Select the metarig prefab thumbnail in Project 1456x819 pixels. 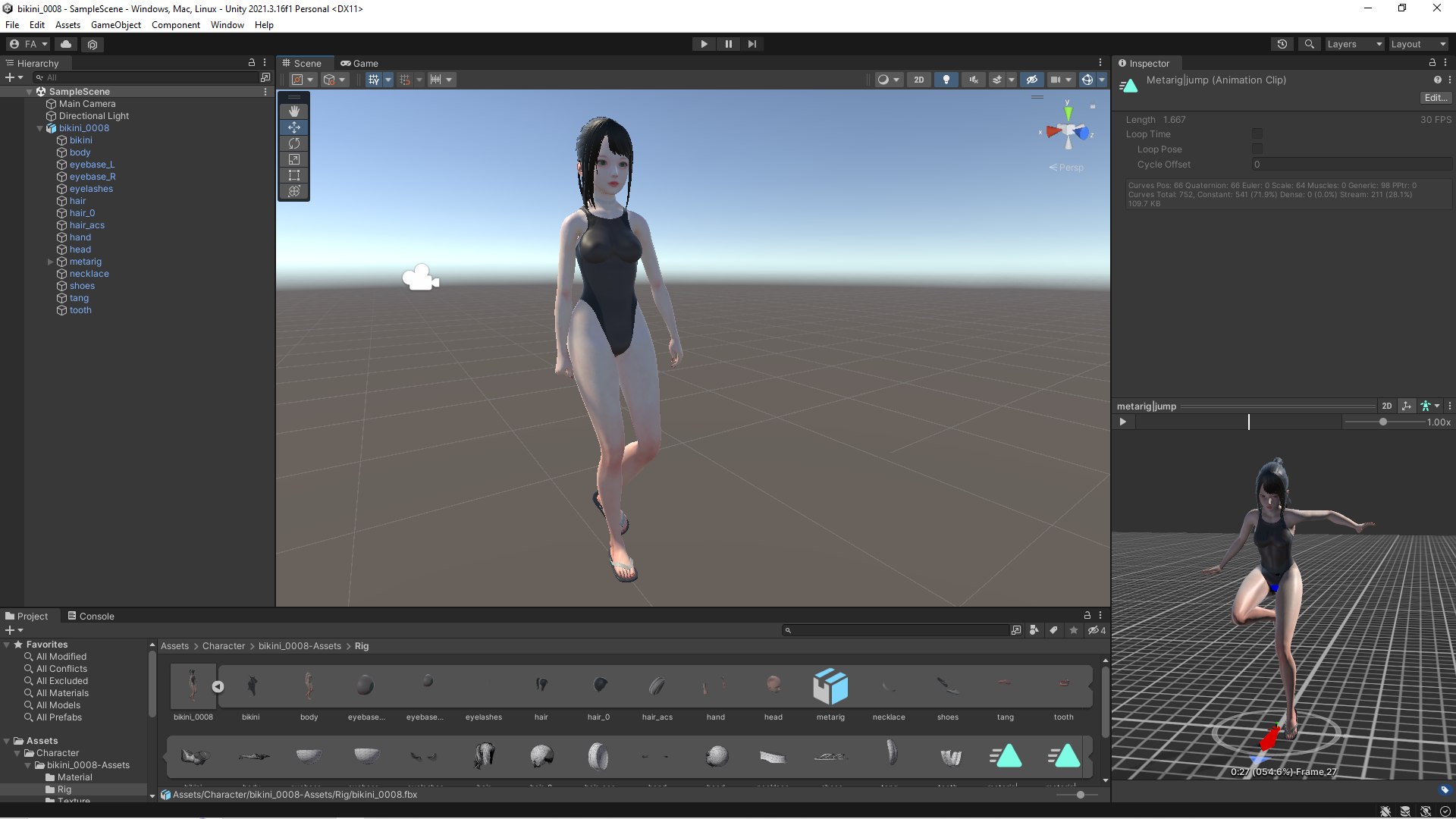click(830, 686)
